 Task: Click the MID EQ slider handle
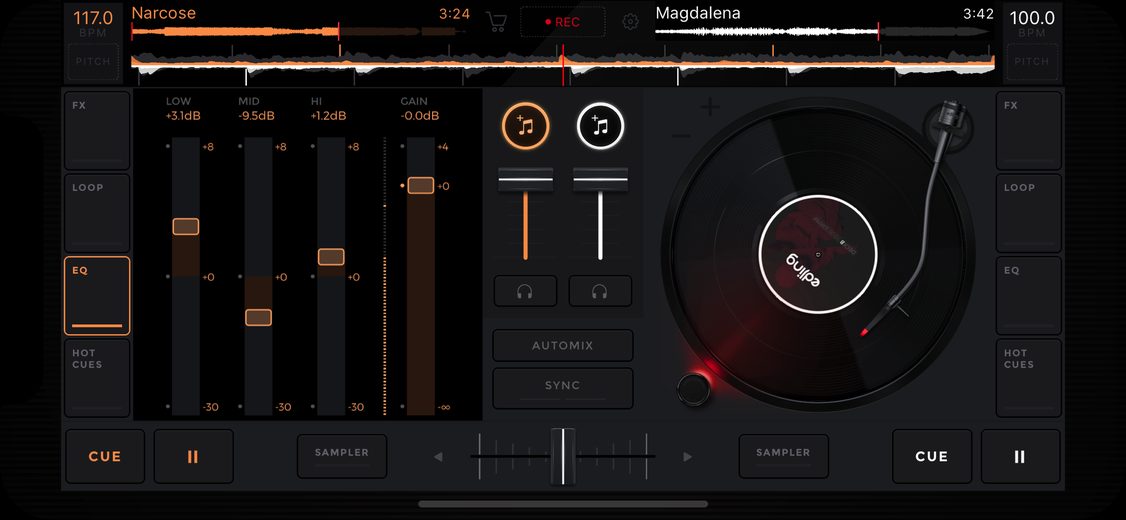259,317
